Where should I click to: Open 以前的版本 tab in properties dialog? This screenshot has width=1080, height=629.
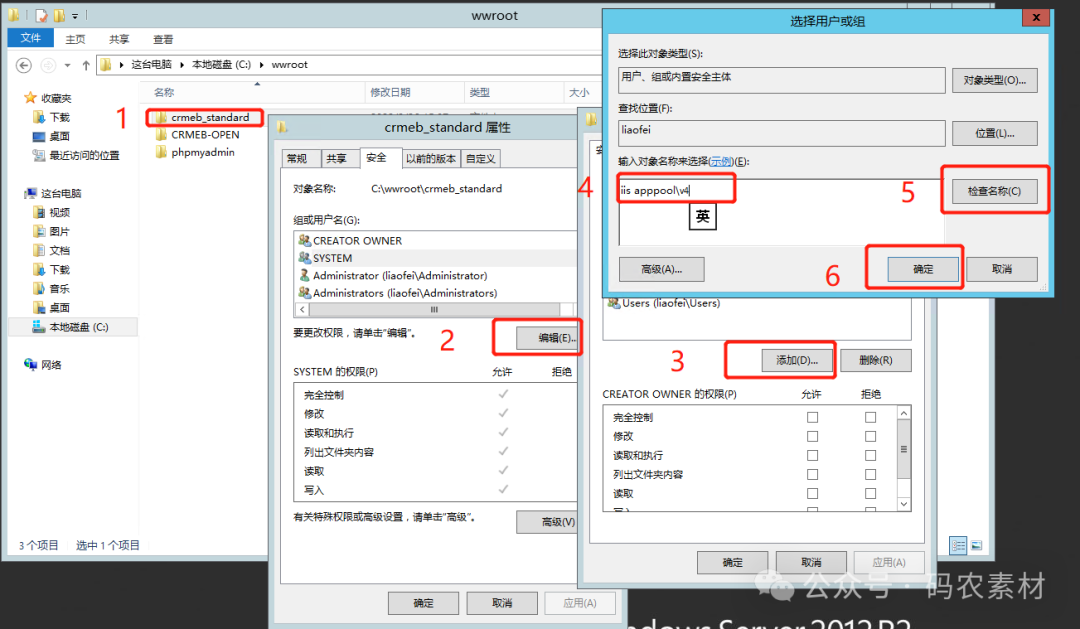430,158
